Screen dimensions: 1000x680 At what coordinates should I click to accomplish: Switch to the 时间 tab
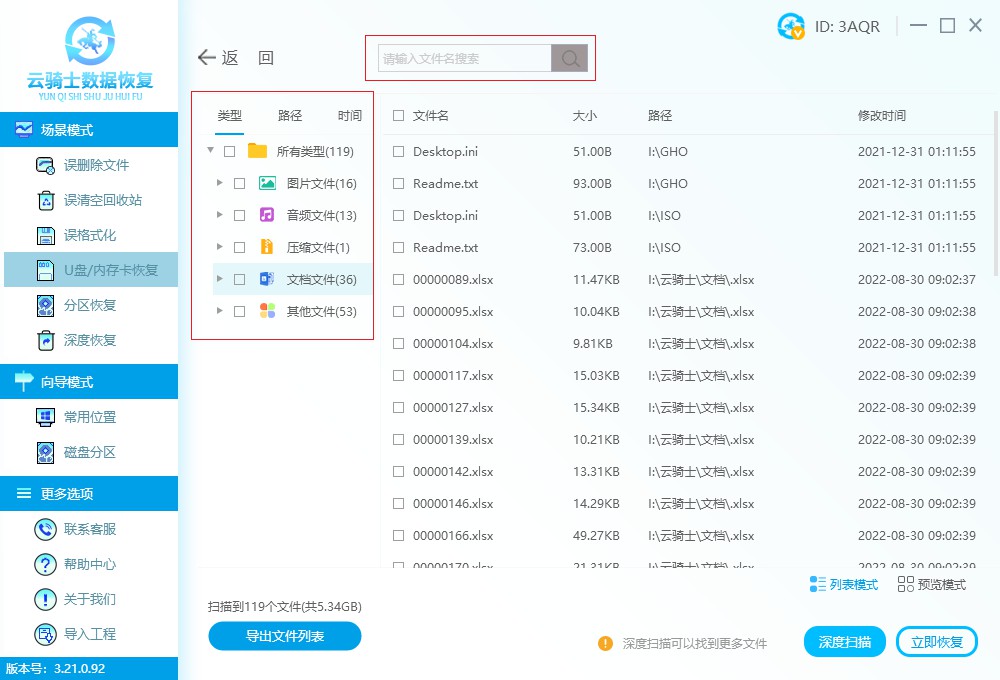point(349,115)
